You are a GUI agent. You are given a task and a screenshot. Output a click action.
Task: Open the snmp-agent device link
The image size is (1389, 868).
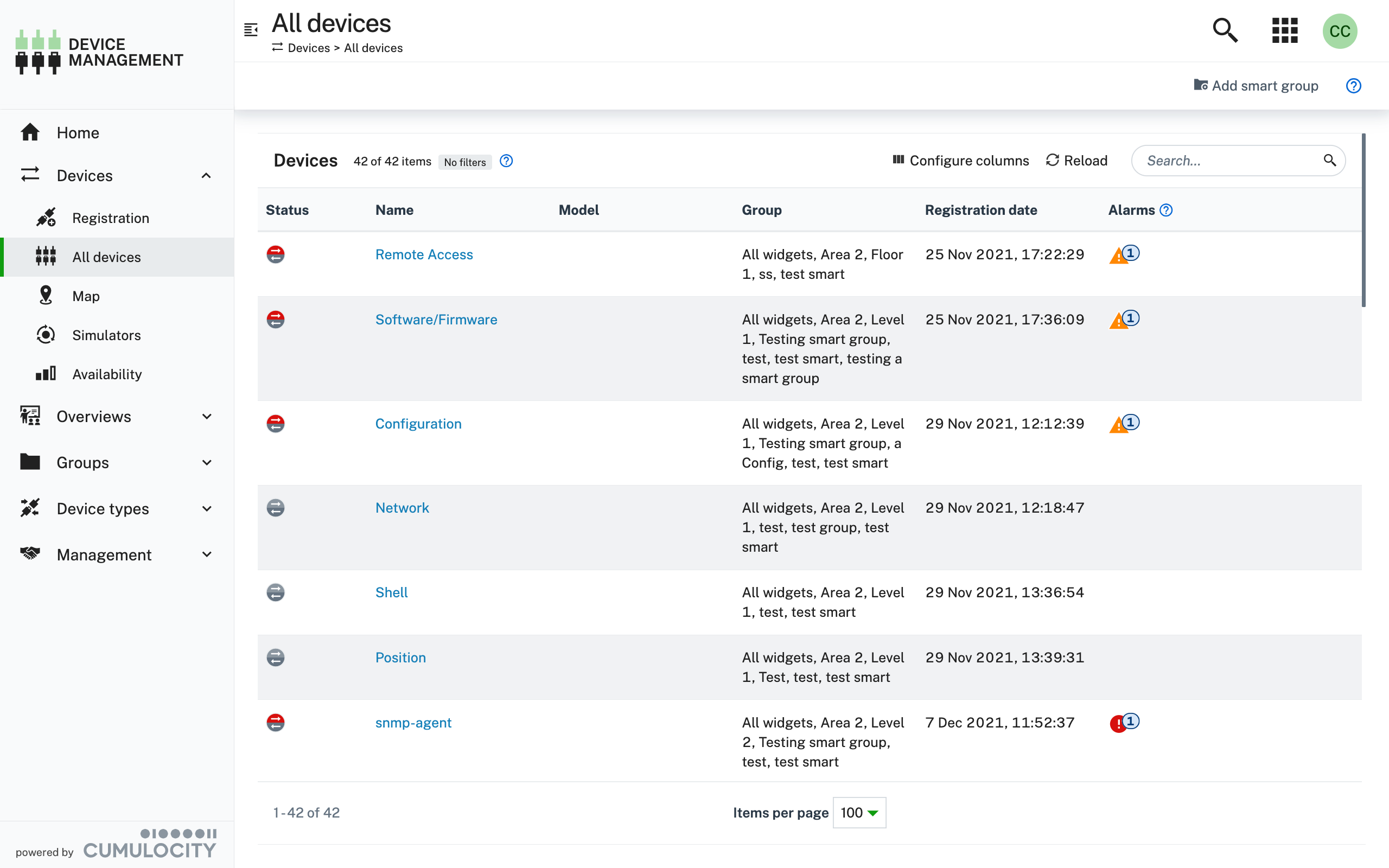click(x=413, y=722)
